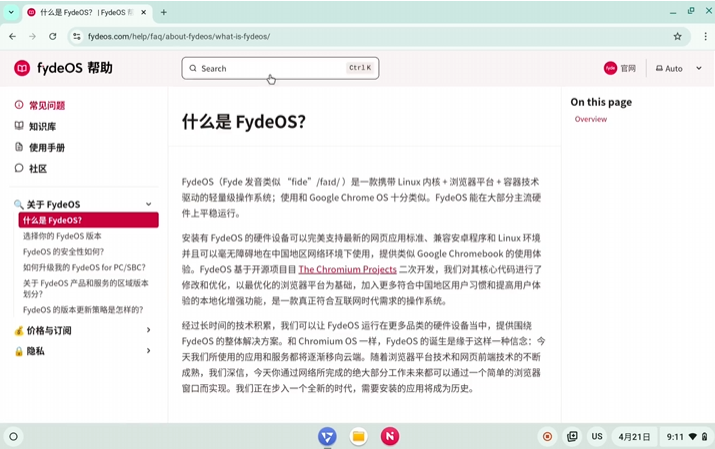Close the 什么是 FydeOS tab
Image resolution: width=715 pixels, height=449 pixels.
point(144,12)
